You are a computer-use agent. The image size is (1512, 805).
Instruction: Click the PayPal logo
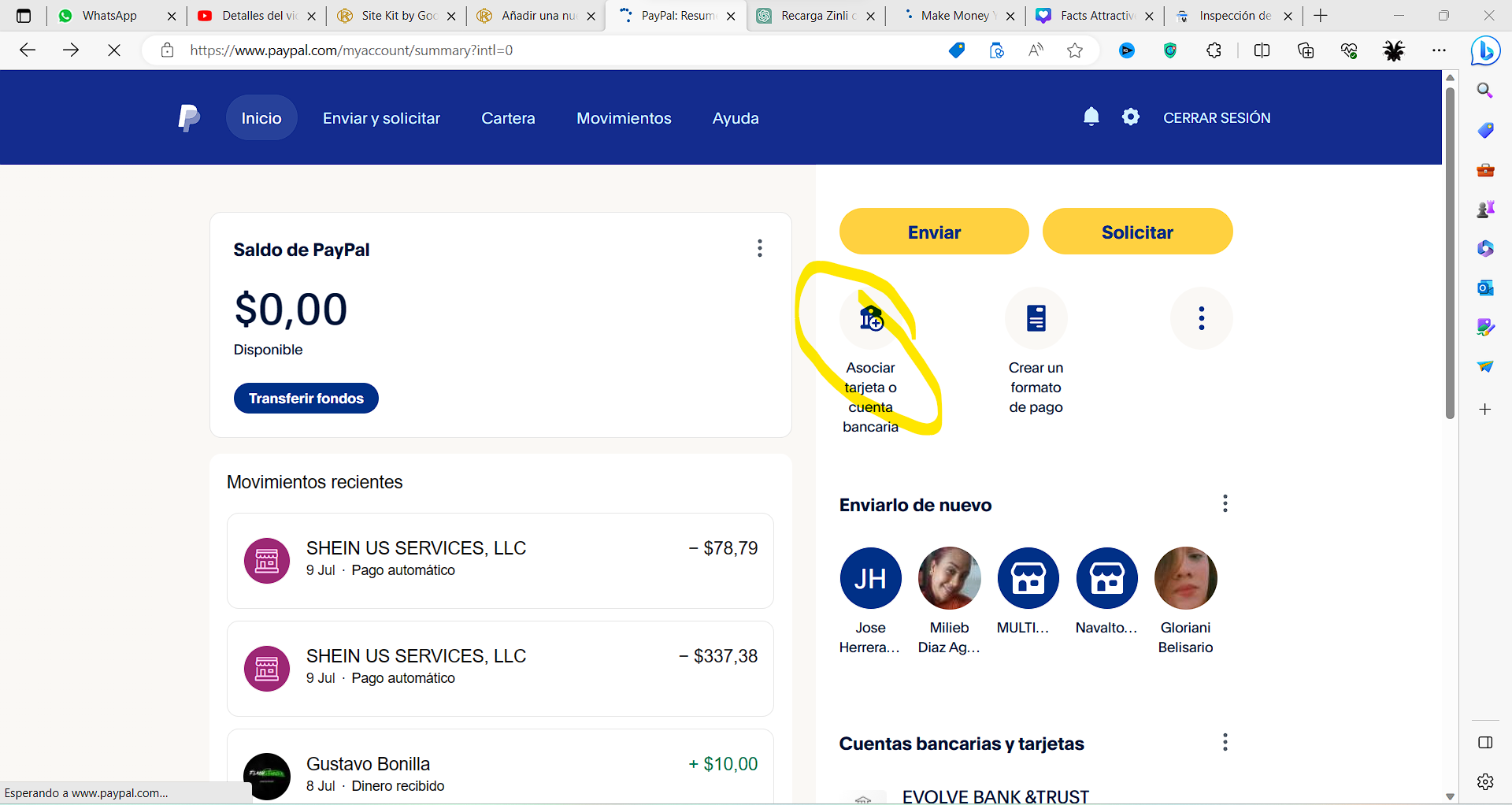click(188, 117)
